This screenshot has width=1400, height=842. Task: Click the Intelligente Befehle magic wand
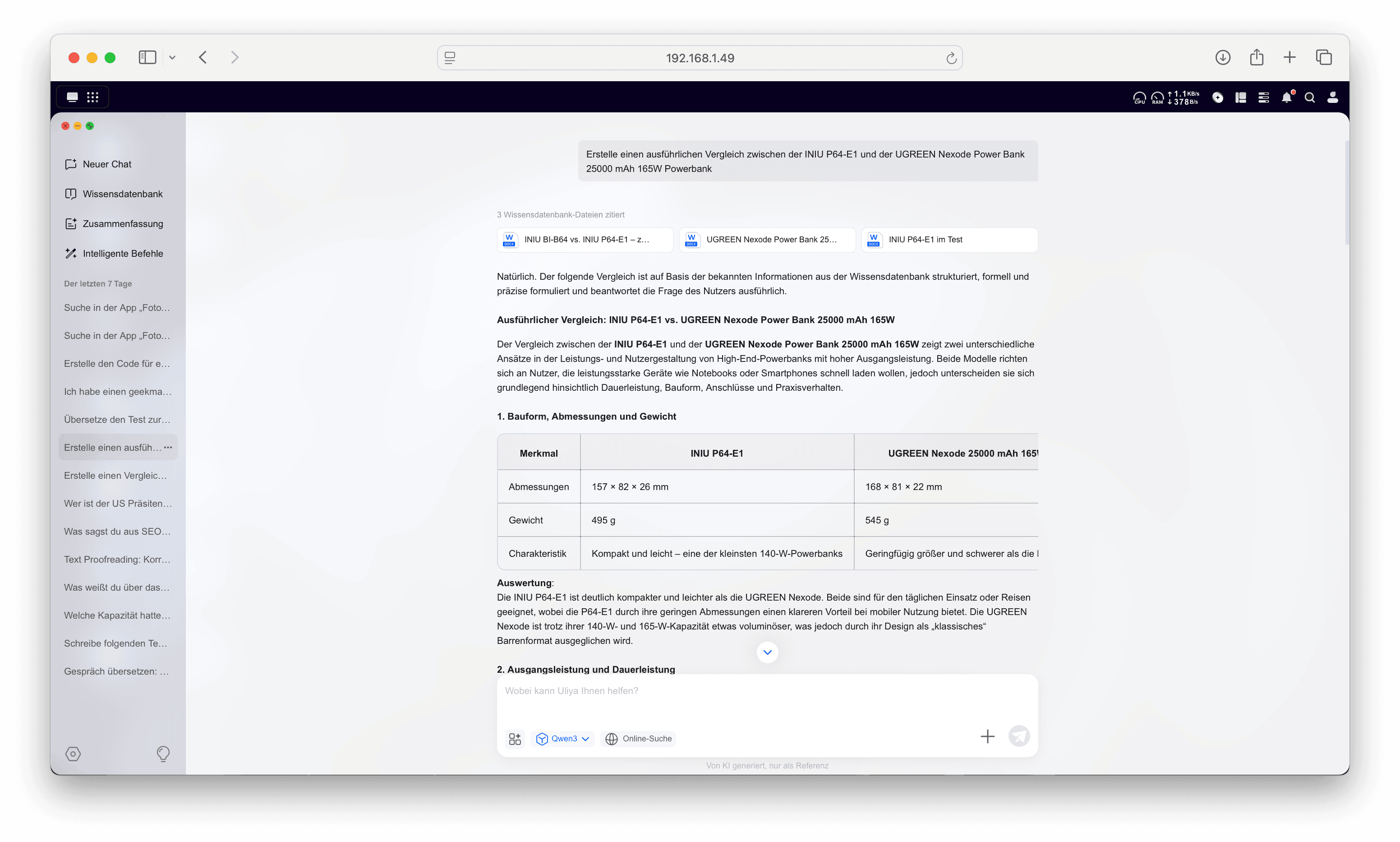(71, 254)
